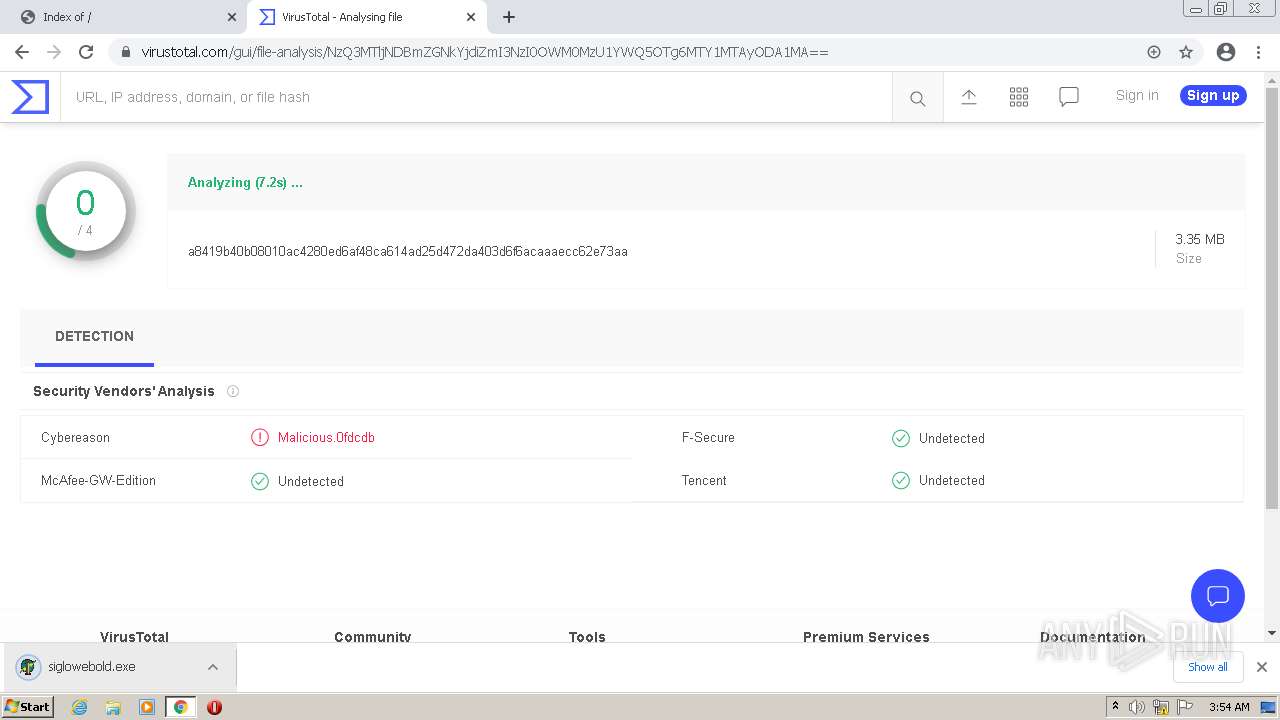Click the URL, IP, domain or hash search field
Viewport: 1280px width, 720px height.
pos(476,97)
